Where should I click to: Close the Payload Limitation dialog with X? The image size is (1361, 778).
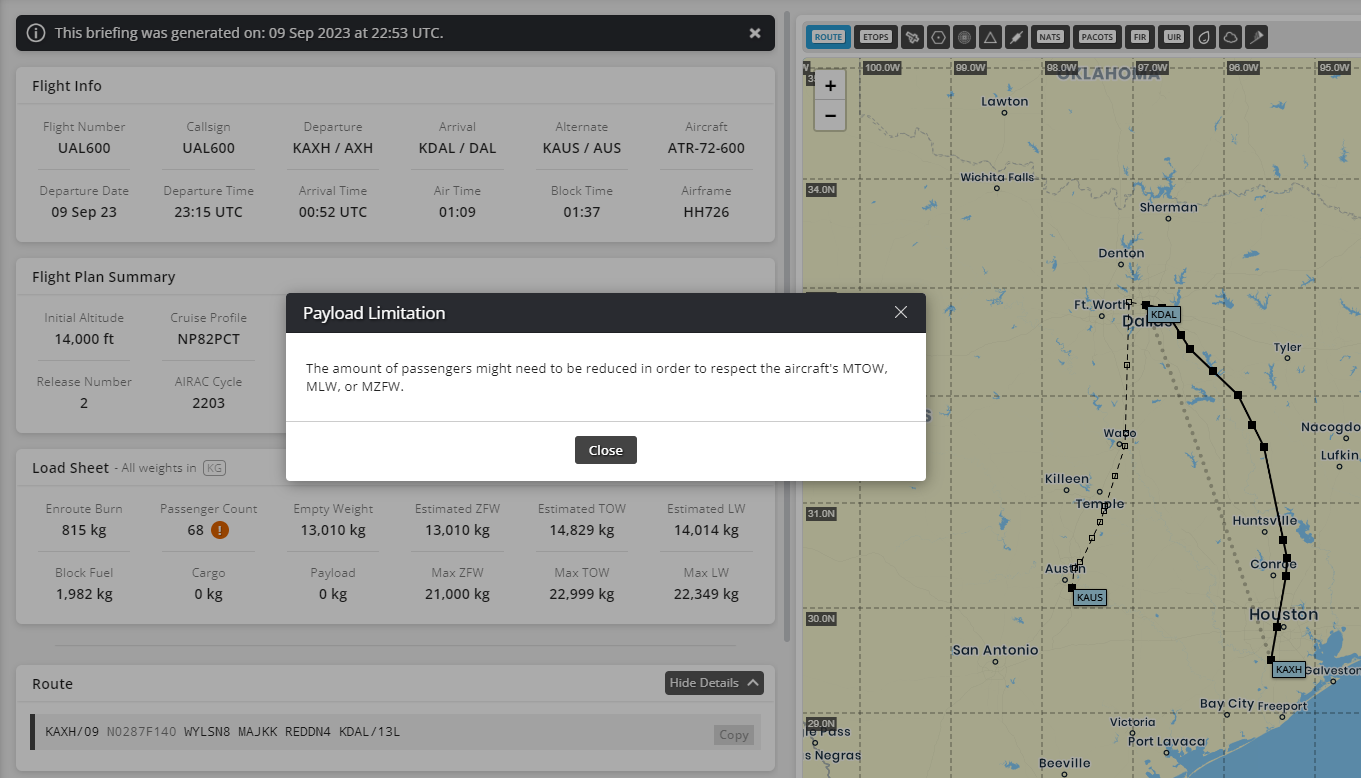901,313
